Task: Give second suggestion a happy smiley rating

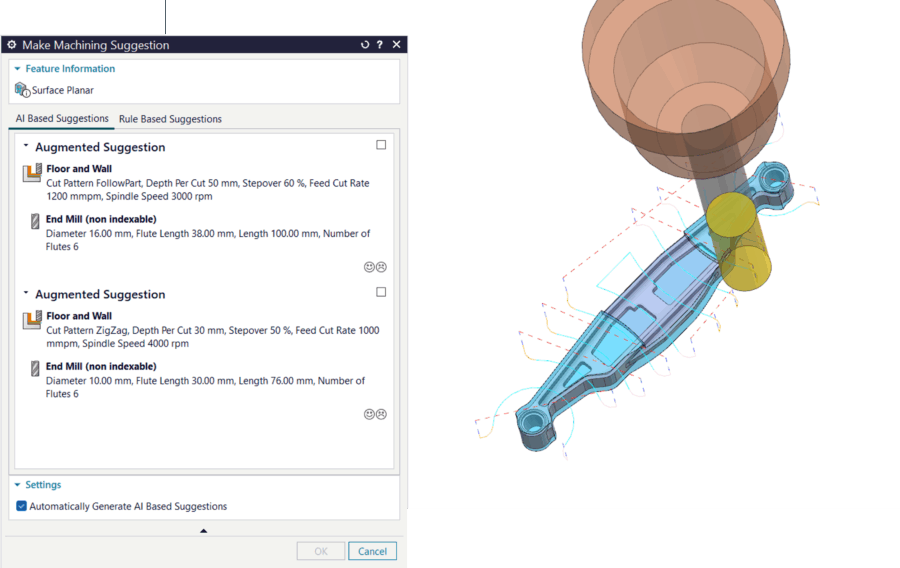Action: click(369, 414)
